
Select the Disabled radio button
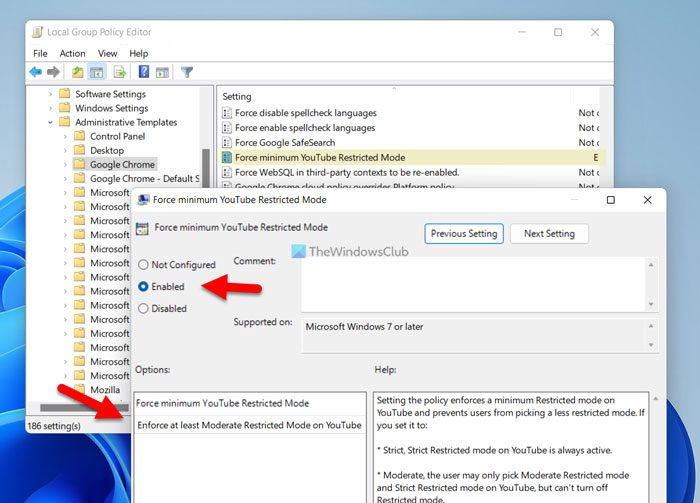pos(143,308)
